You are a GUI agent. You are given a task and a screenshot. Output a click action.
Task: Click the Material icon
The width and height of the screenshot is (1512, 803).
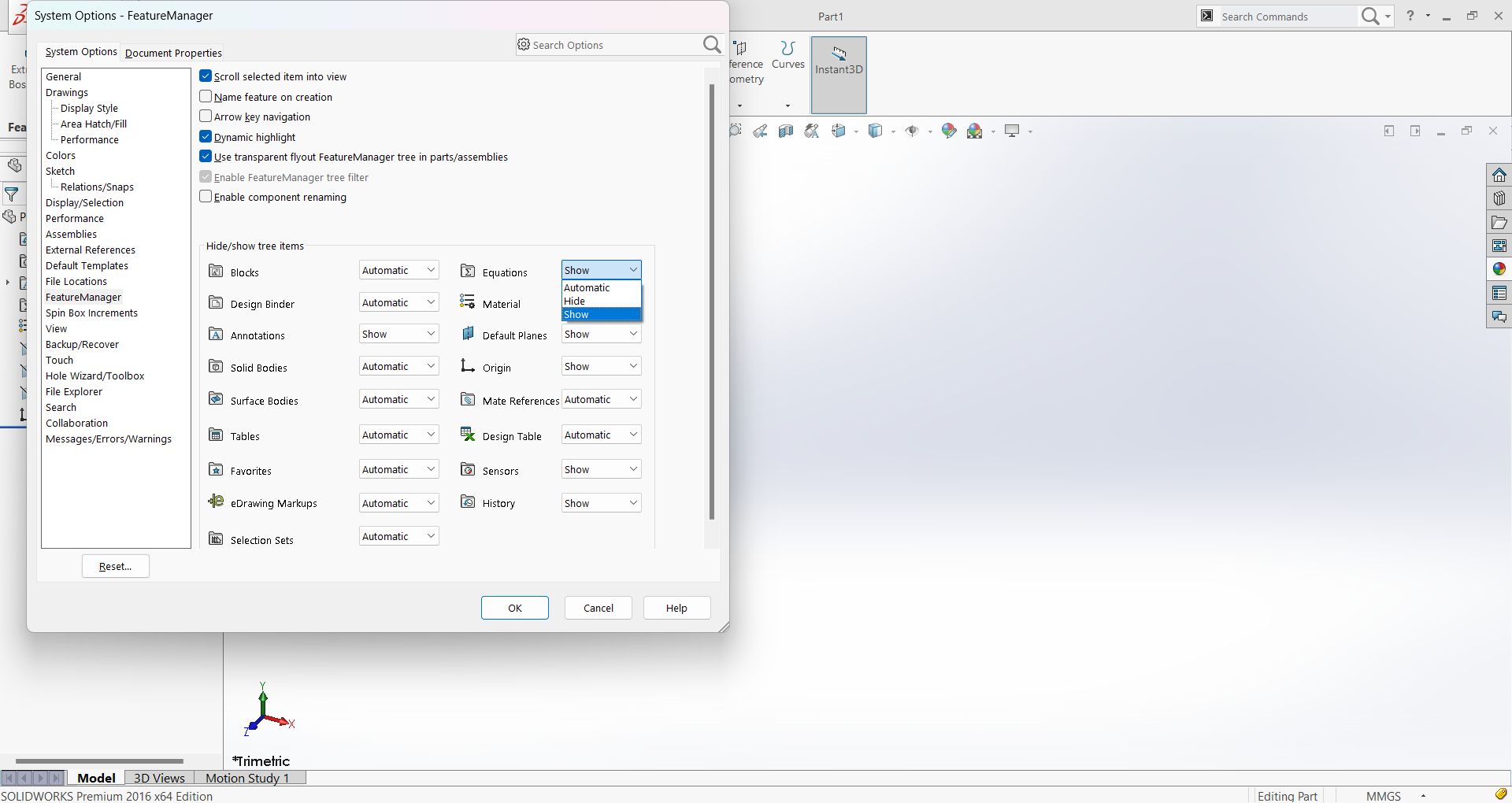click(468, 302)
